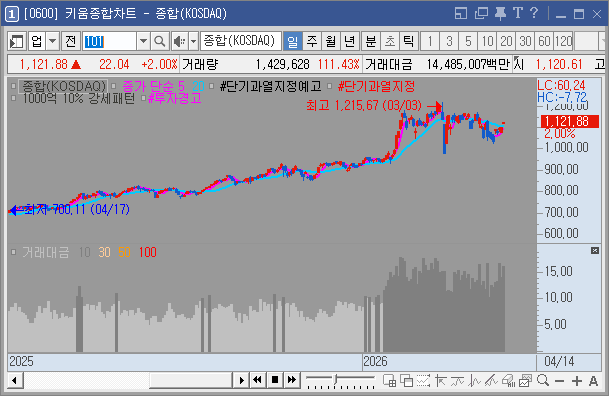This screenshot has width=609, height=396.
Task: Fast-forward the chart replay
Action: [292, 380]
